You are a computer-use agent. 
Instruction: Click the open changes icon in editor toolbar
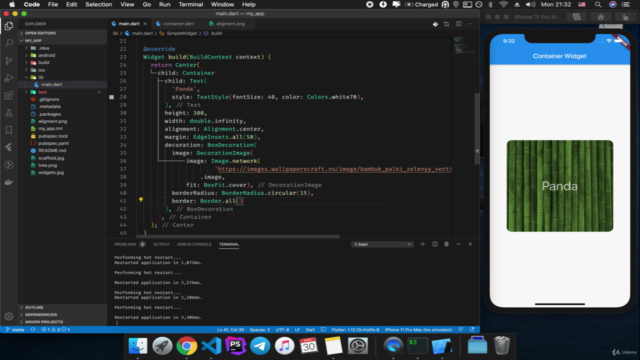point(447,24)
